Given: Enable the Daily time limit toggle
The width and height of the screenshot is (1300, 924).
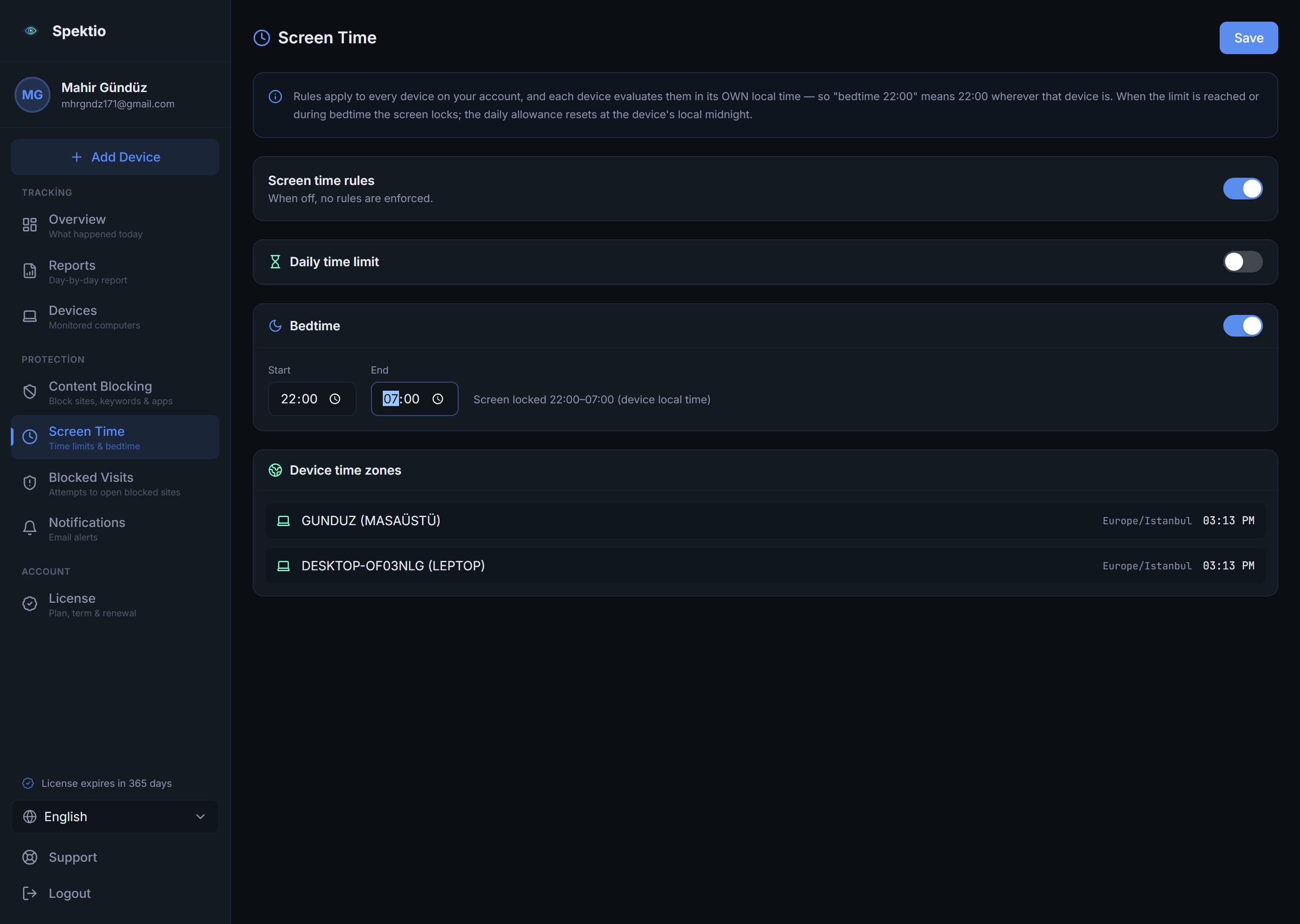Looking at the screenshot, I should (x=1243, y=262).
